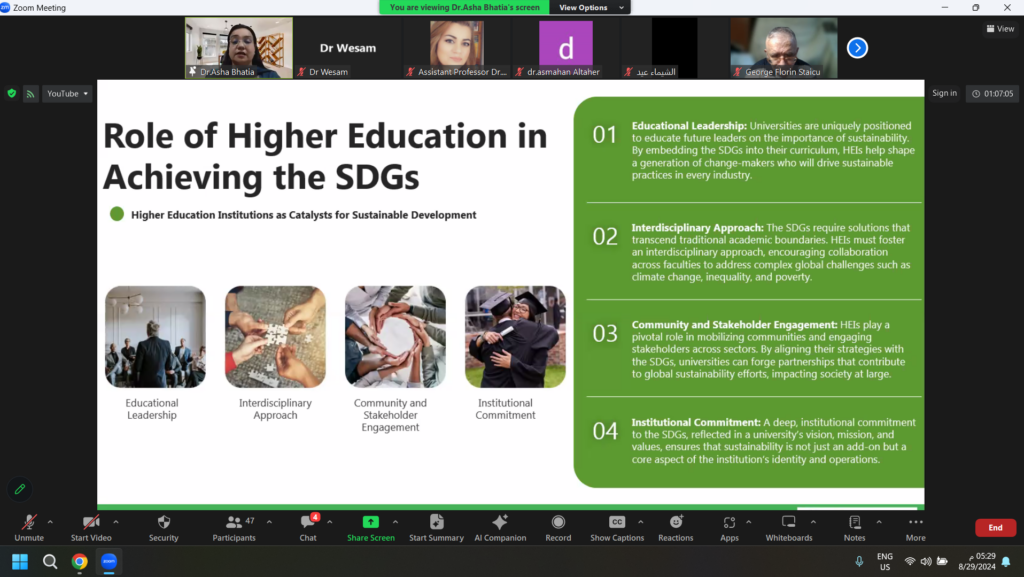Image resolution: width=1024 pixels, height=577 pixels.
Task: Select the Assistant Professor Dr participant thumbnail
Action: (456, 48)
